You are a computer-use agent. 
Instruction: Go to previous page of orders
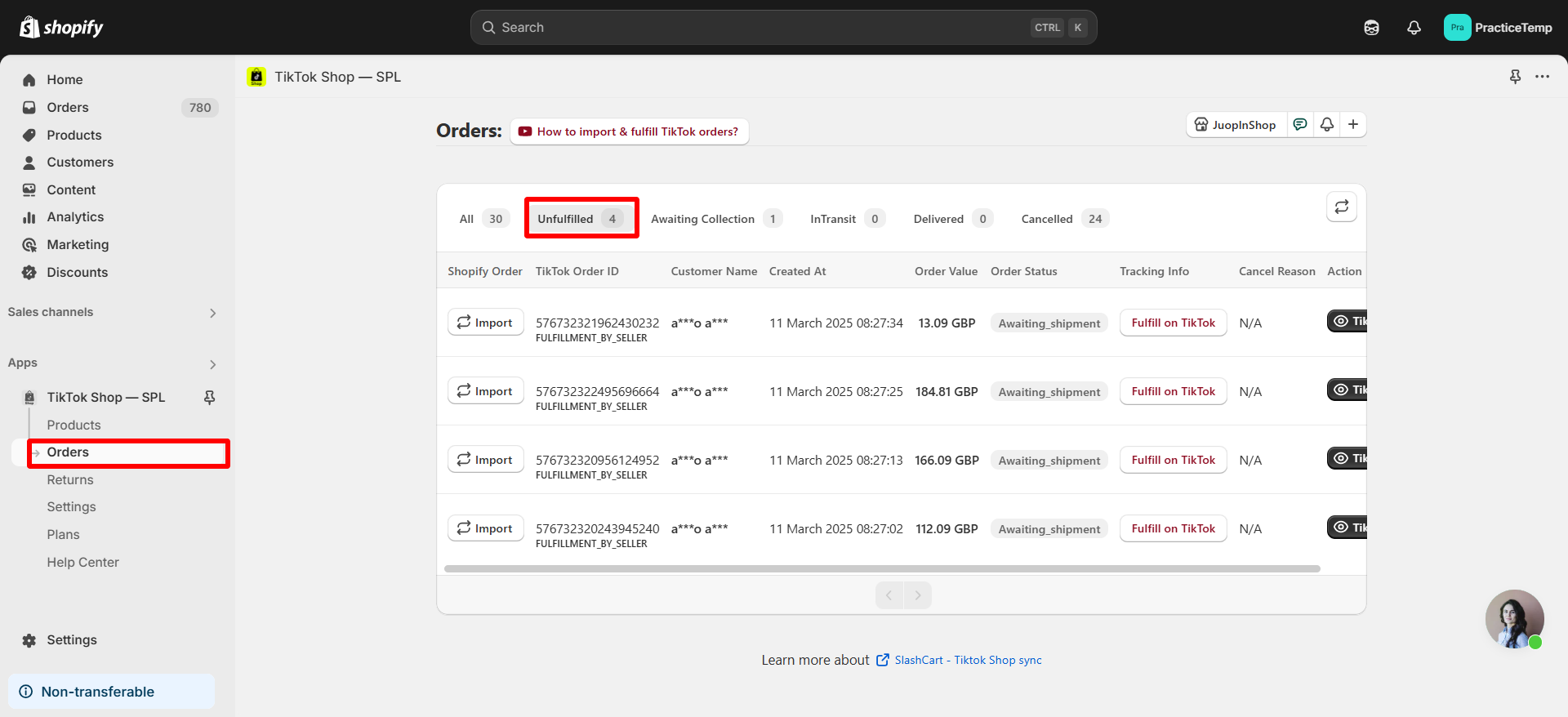point(889,595)
